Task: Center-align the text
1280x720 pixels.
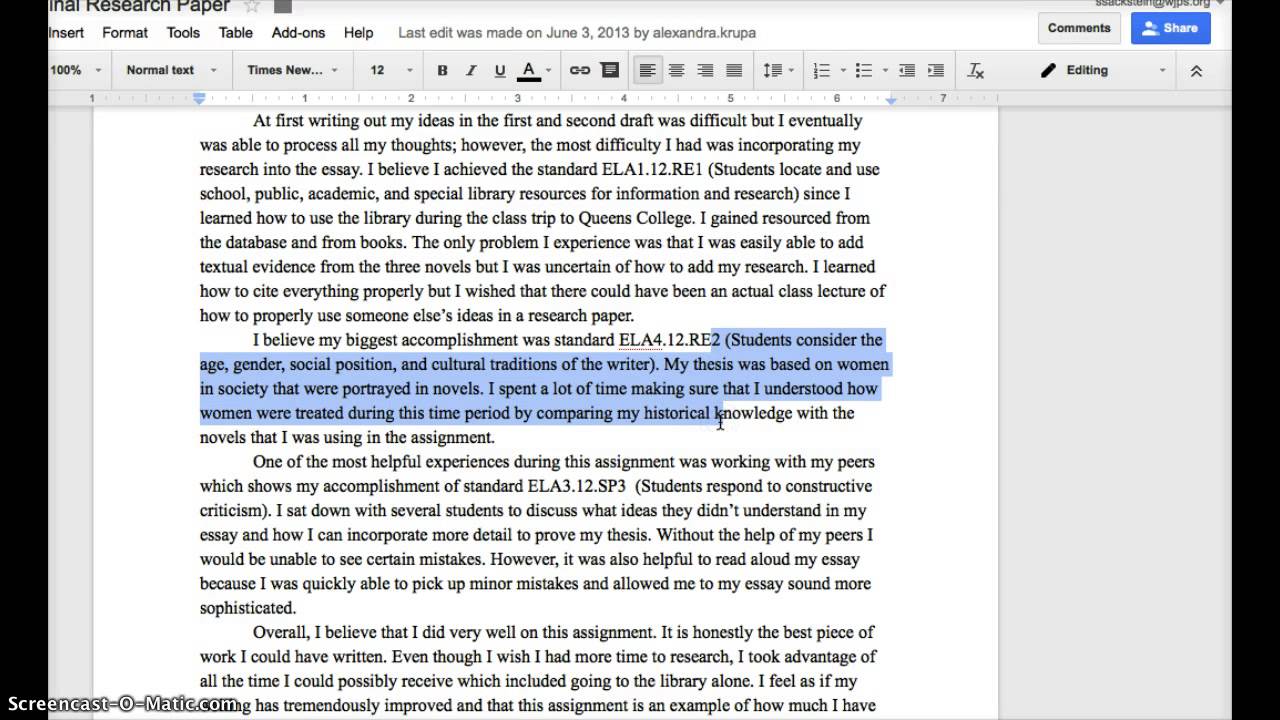Action: 677,70
